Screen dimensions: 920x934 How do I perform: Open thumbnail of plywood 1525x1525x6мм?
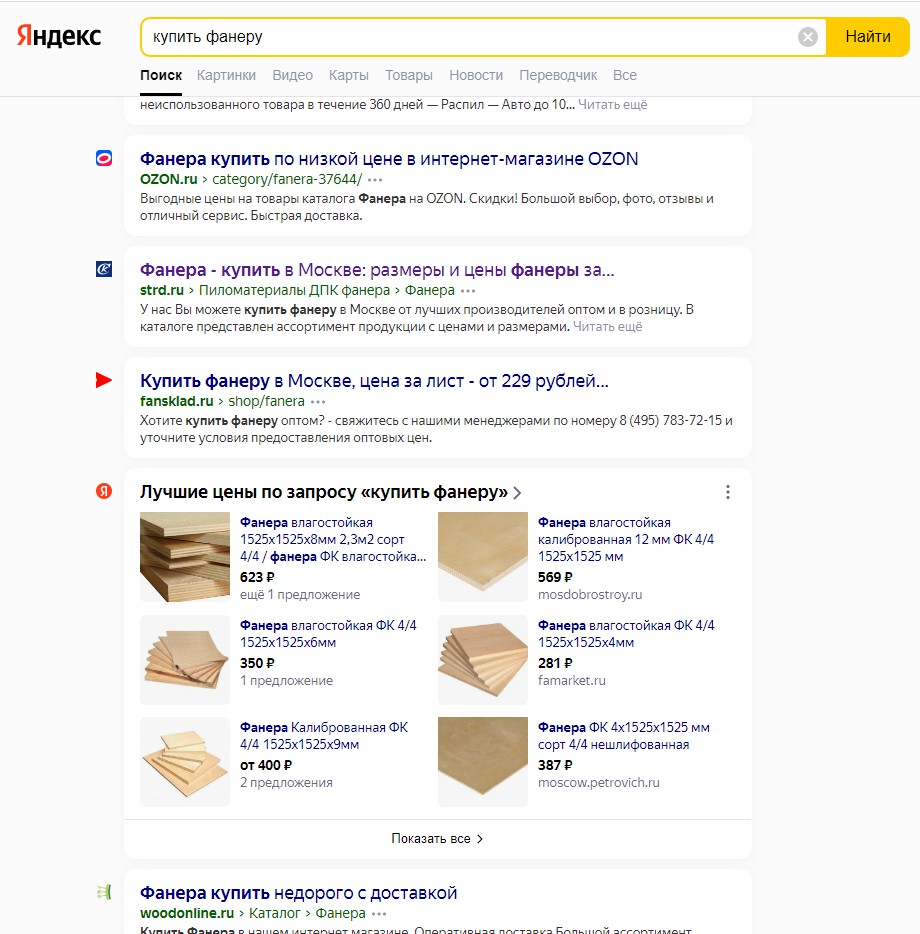pos(185,659)
